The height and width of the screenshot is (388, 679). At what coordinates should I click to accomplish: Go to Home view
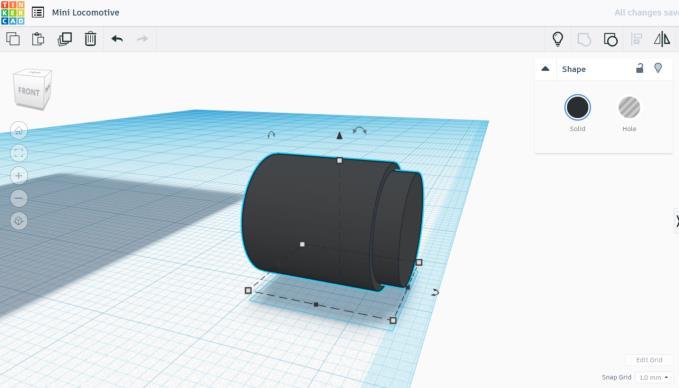pyautogui.click(x=19, y=130)
